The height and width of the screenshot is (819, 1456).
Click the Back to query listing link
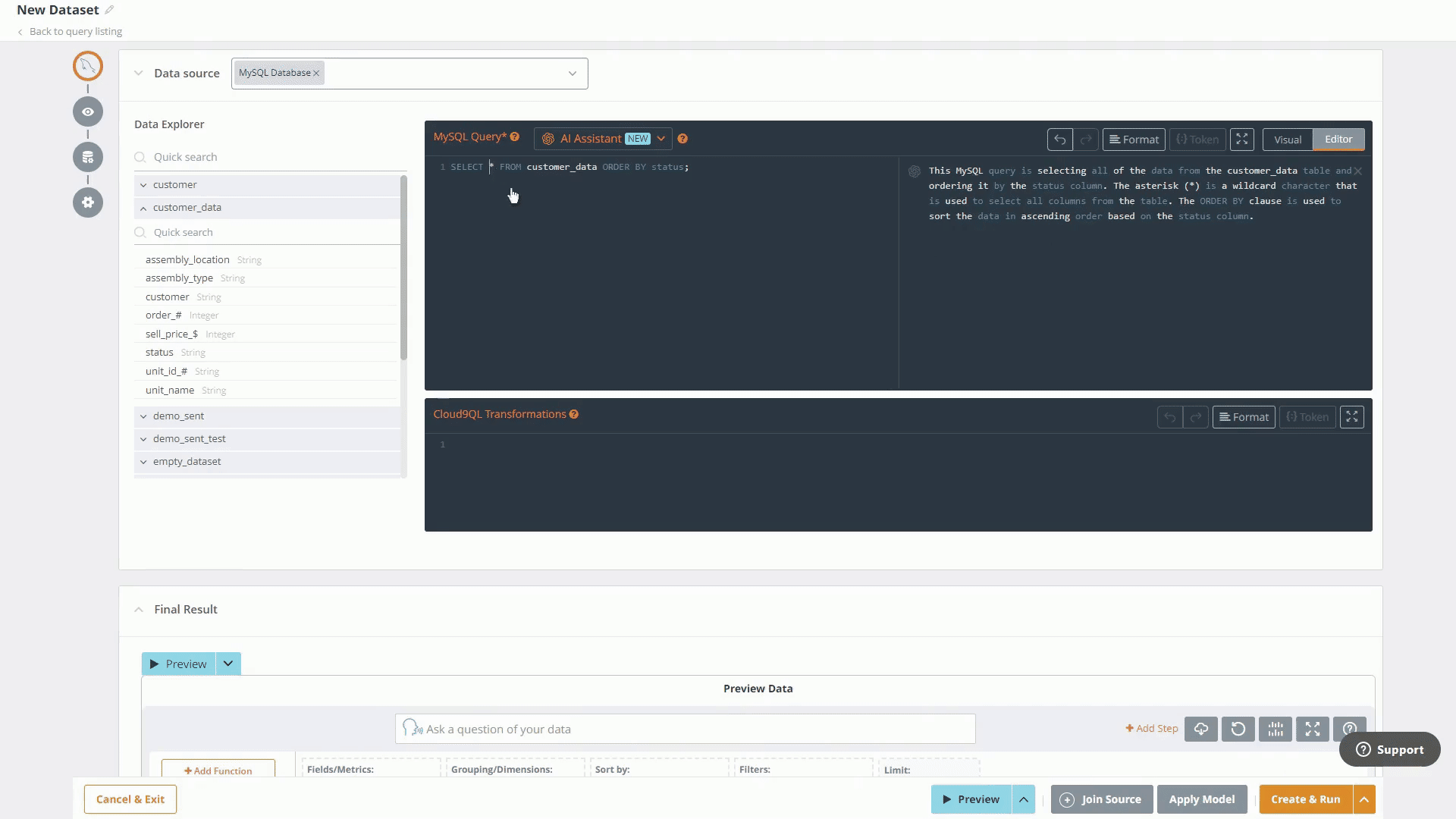75,32
